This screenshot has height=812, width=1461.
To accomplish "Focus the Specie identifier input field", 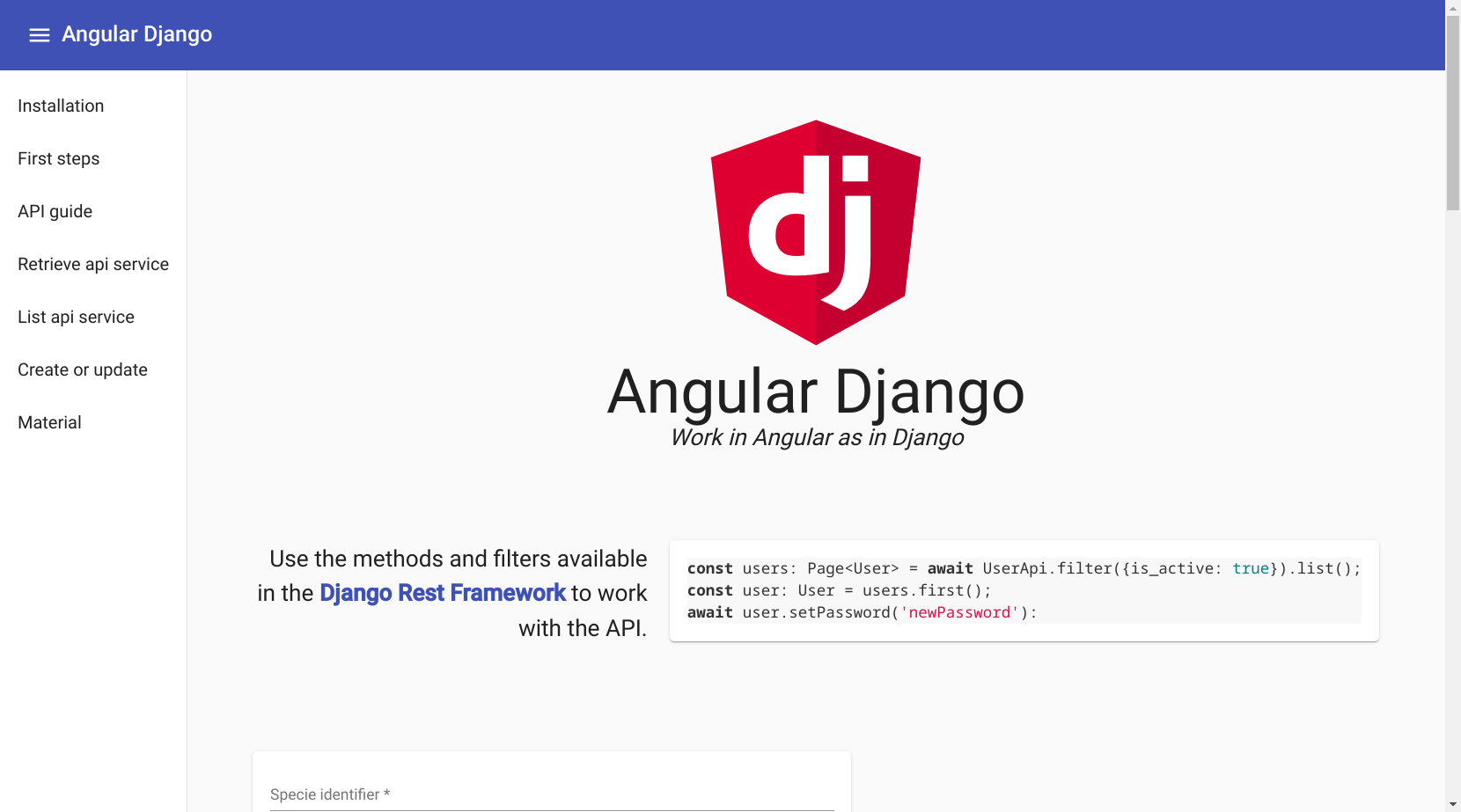I will [x=550, y=794].
